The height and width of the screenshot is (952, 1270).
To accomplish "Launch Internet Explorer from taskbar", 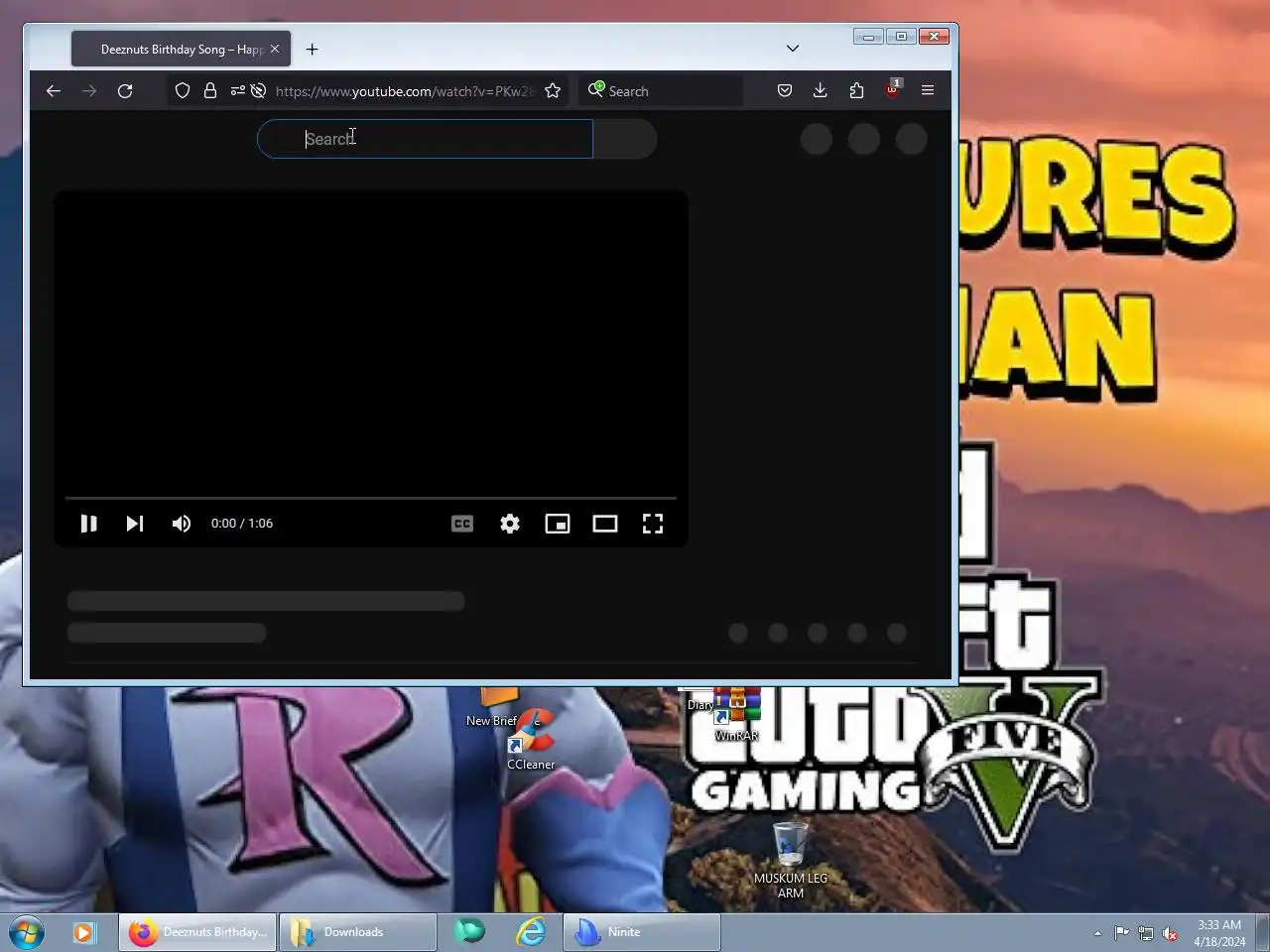I will 531,932.
